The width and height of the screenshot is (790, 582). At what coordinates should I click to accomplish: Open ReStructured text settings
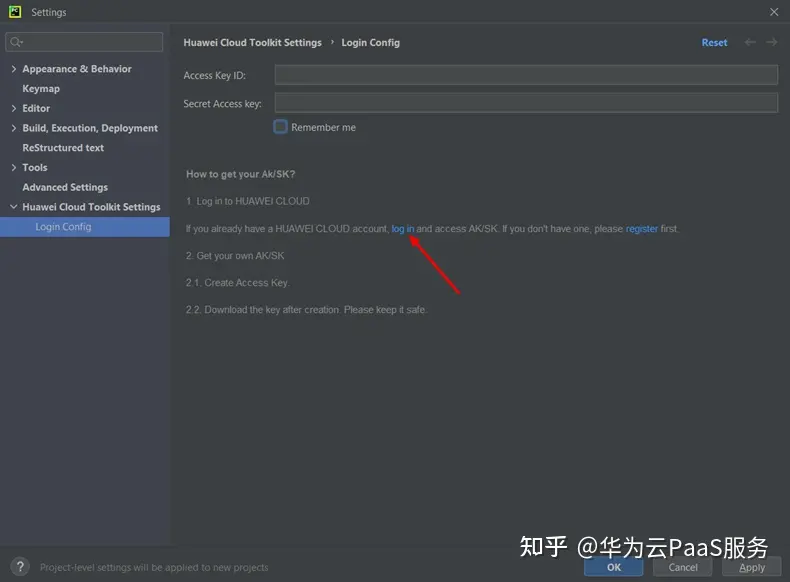pyautogui.click(x=63, y=148)
